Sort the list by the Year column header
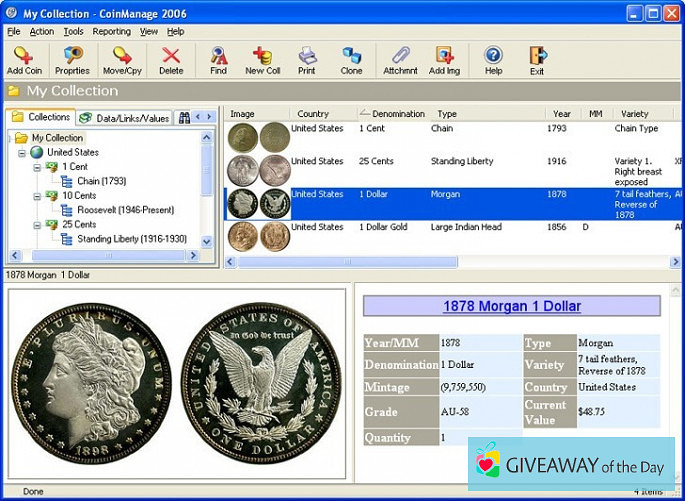Viewport: 685px width, 501px height. [x=561, y=114]
